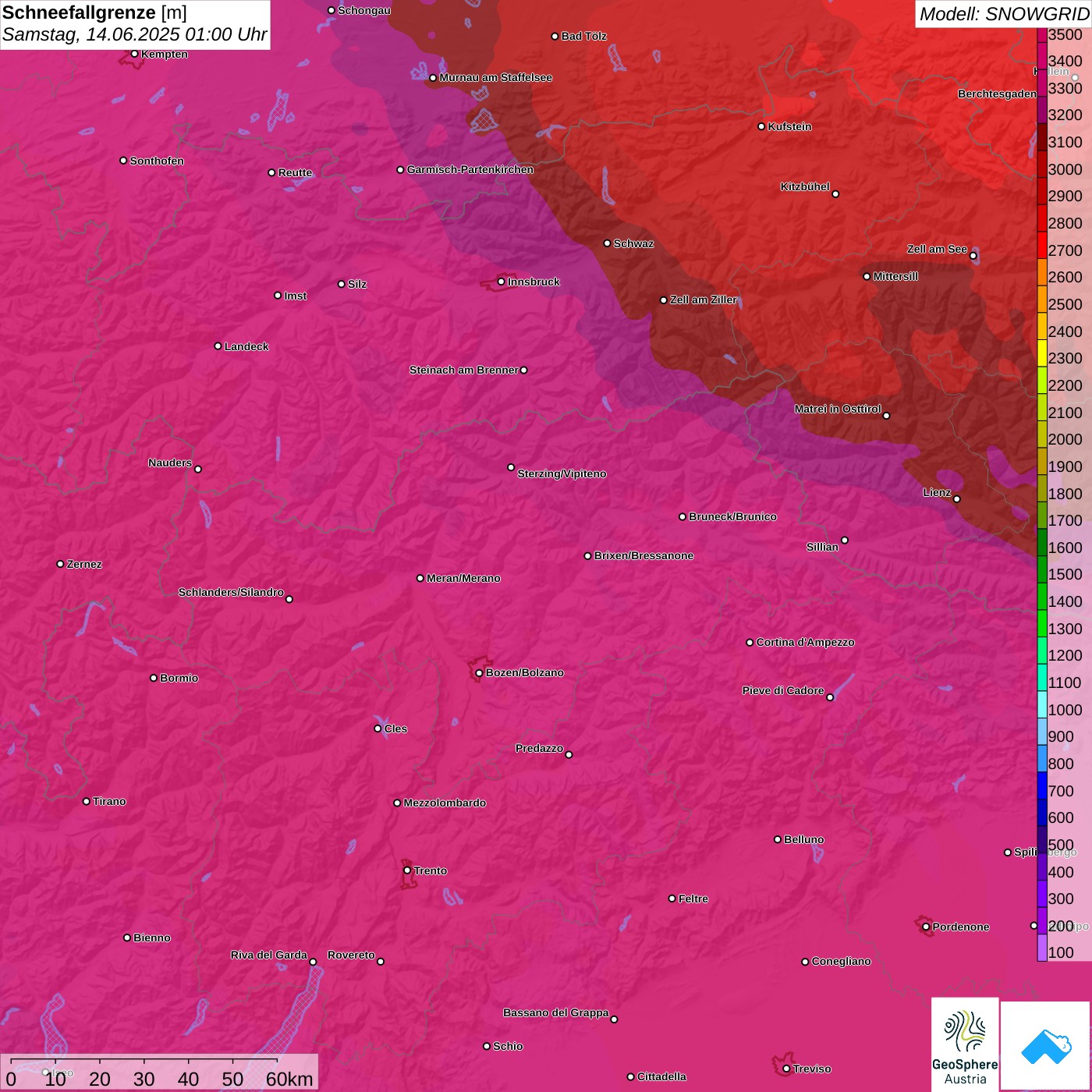Click the Bassano del Grappa label
Image resolution: width=1092 pixels, height=1092 pixels.
(556, 1012)
